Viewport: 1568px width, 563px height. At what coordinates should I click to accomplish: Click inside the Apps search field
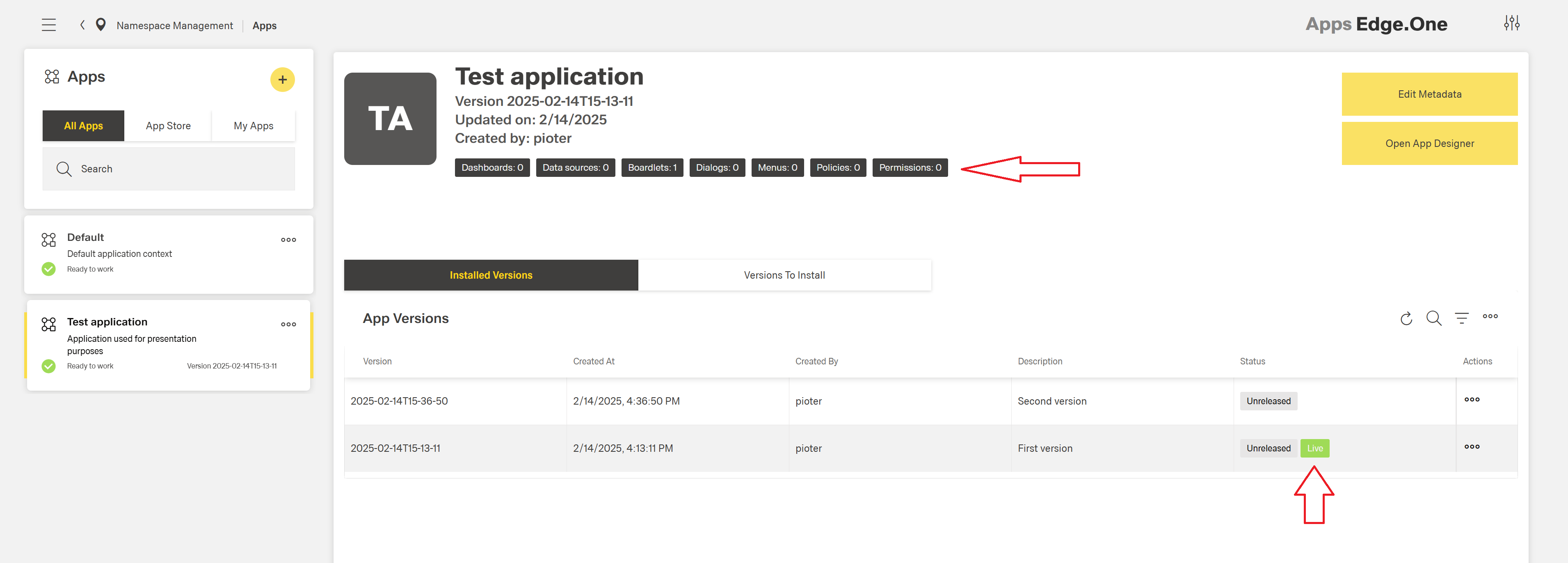tap(169, 169)
